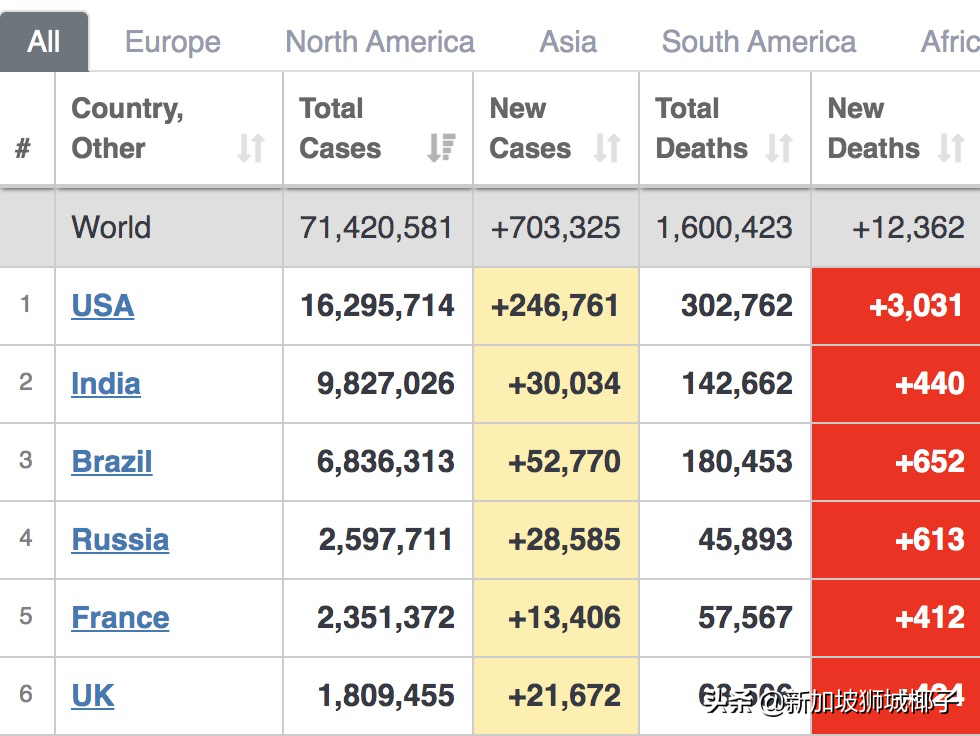The width and height of the screenshot is (980, 736).
Task: Show the Asia region tab
Action: click(x=568, y=42)
